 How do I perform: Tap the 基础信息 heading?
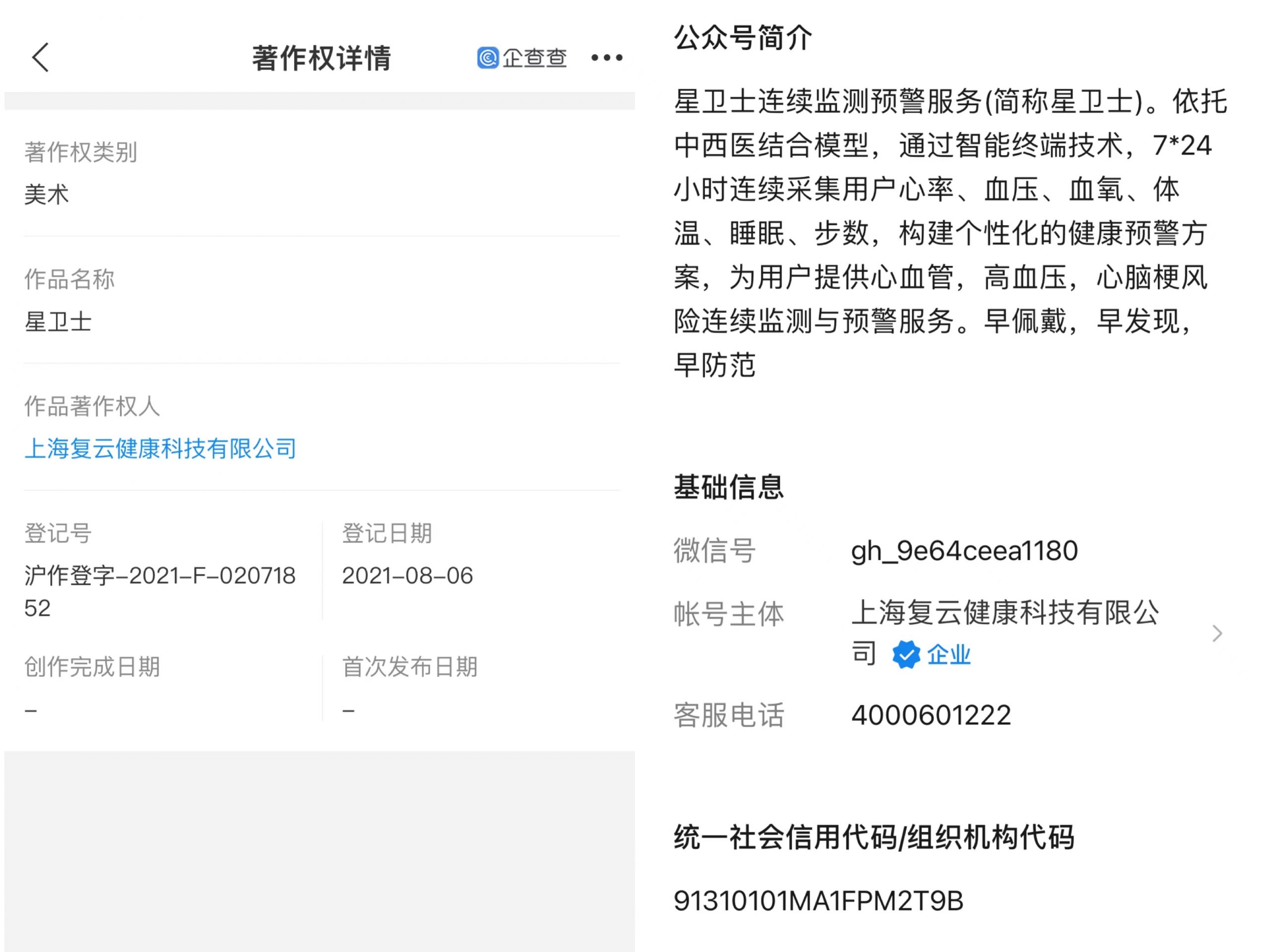729,487
